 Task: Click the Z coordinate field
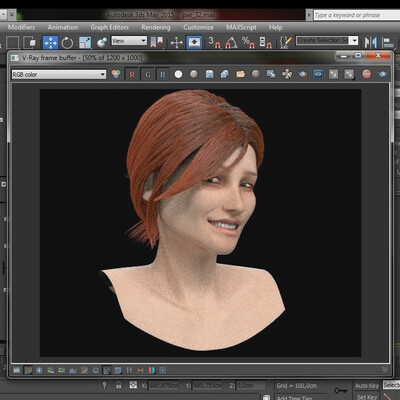click(x=250, y=386)
